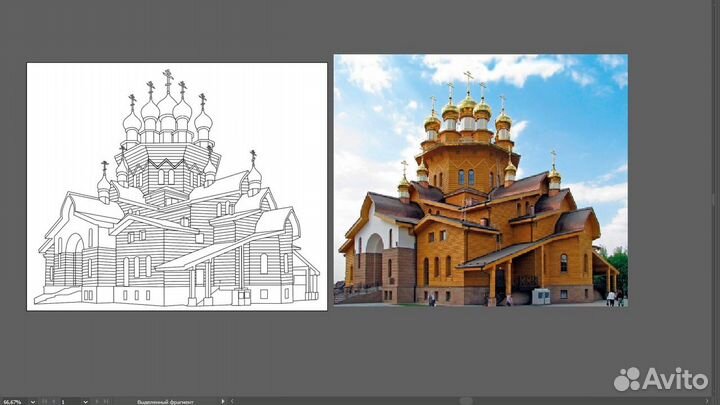Expand the artboard navigation dropdown

85,401
